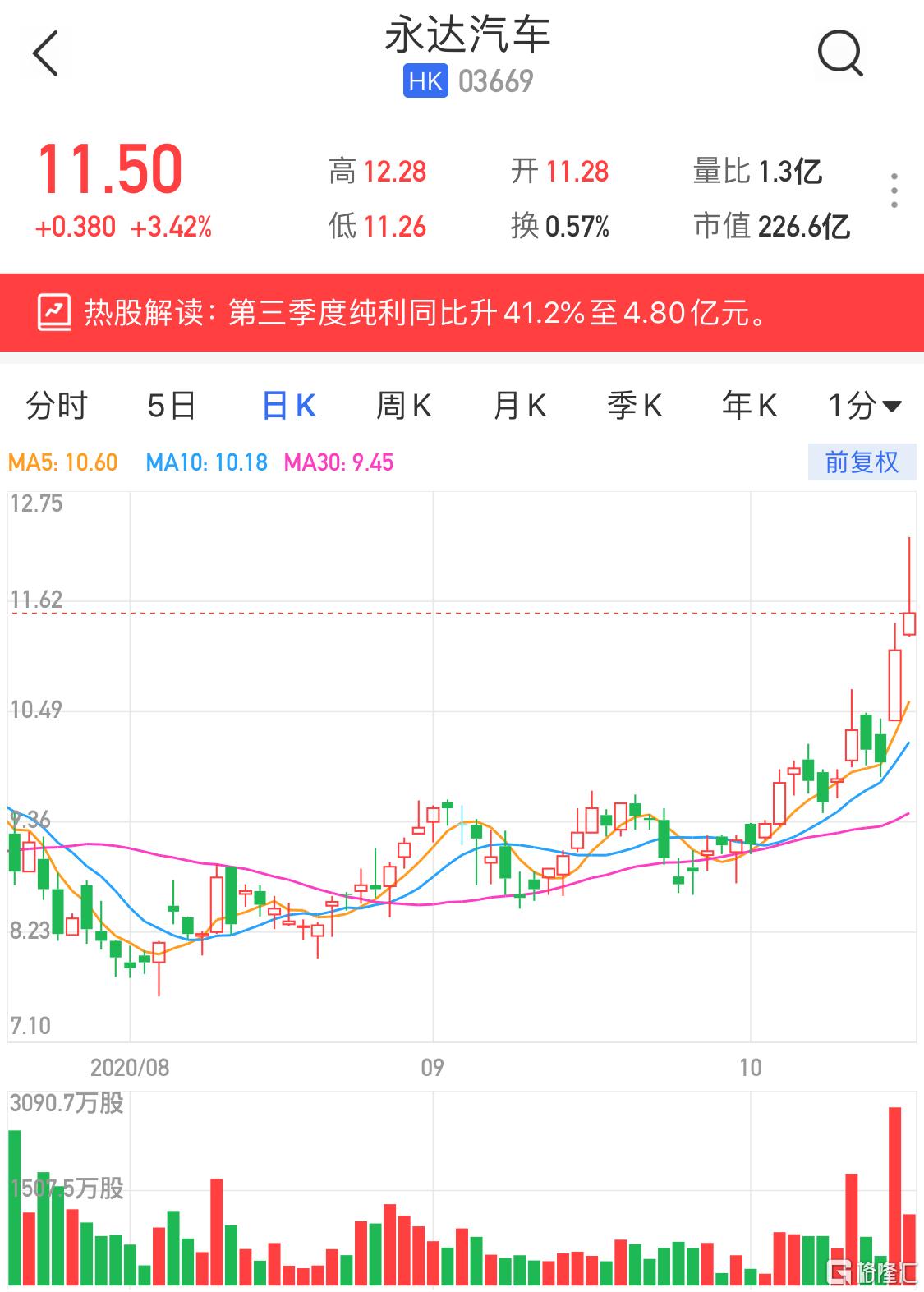Tap the blue HK market badge
Screen dimensions: 924x1292
pos(425,81)
